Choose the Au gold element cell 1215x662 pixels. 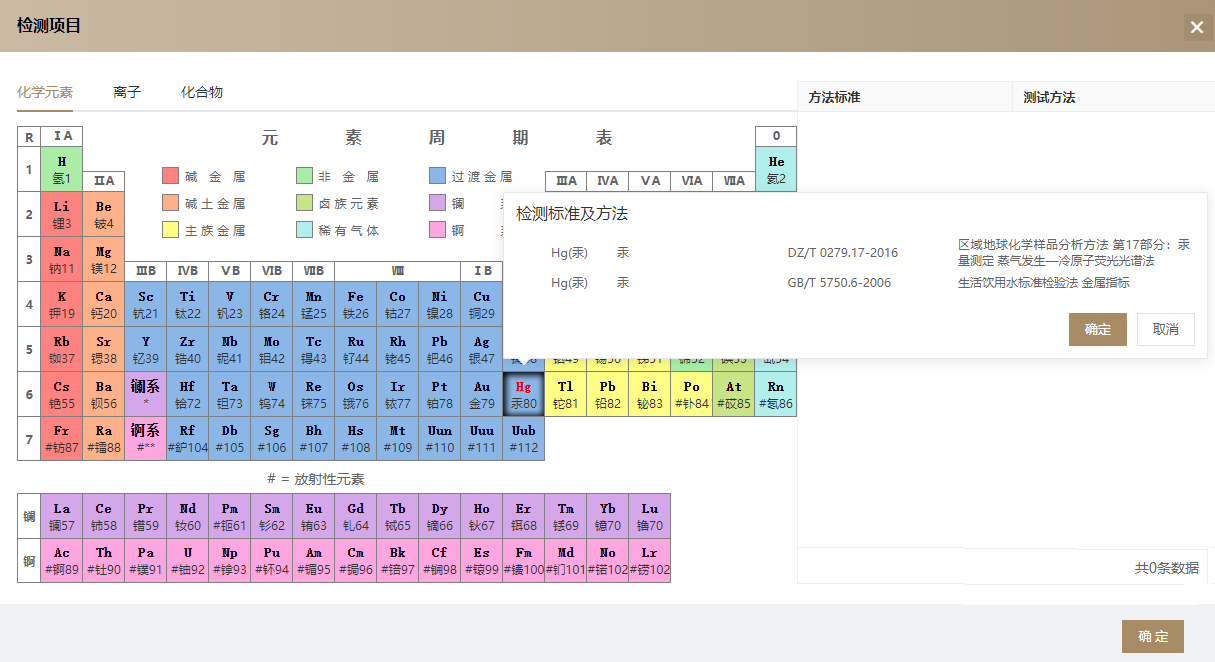point(482,395)
